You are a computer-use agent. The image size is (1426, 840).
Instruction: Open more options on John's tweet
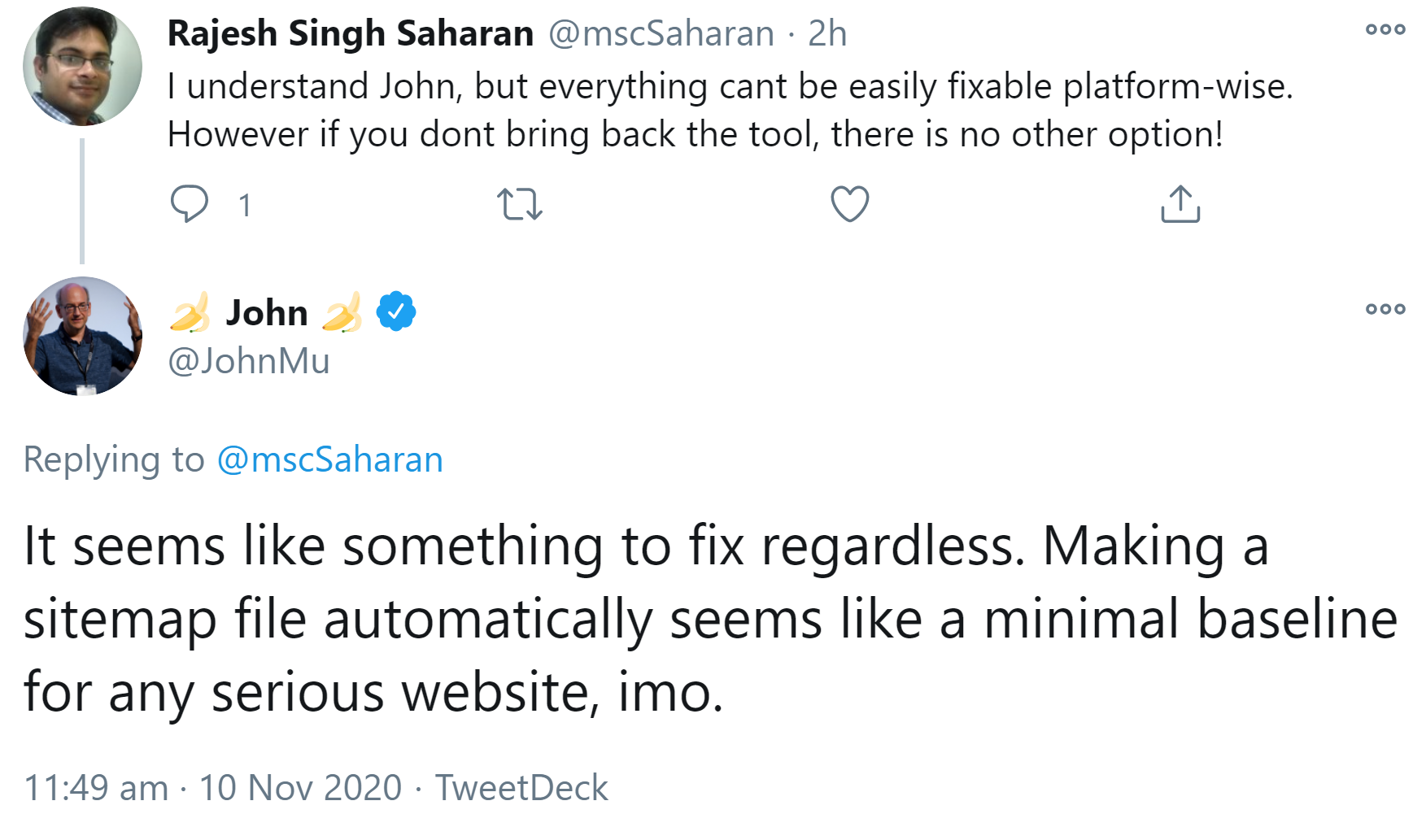pyautogui.click(x=1385, y=309)
